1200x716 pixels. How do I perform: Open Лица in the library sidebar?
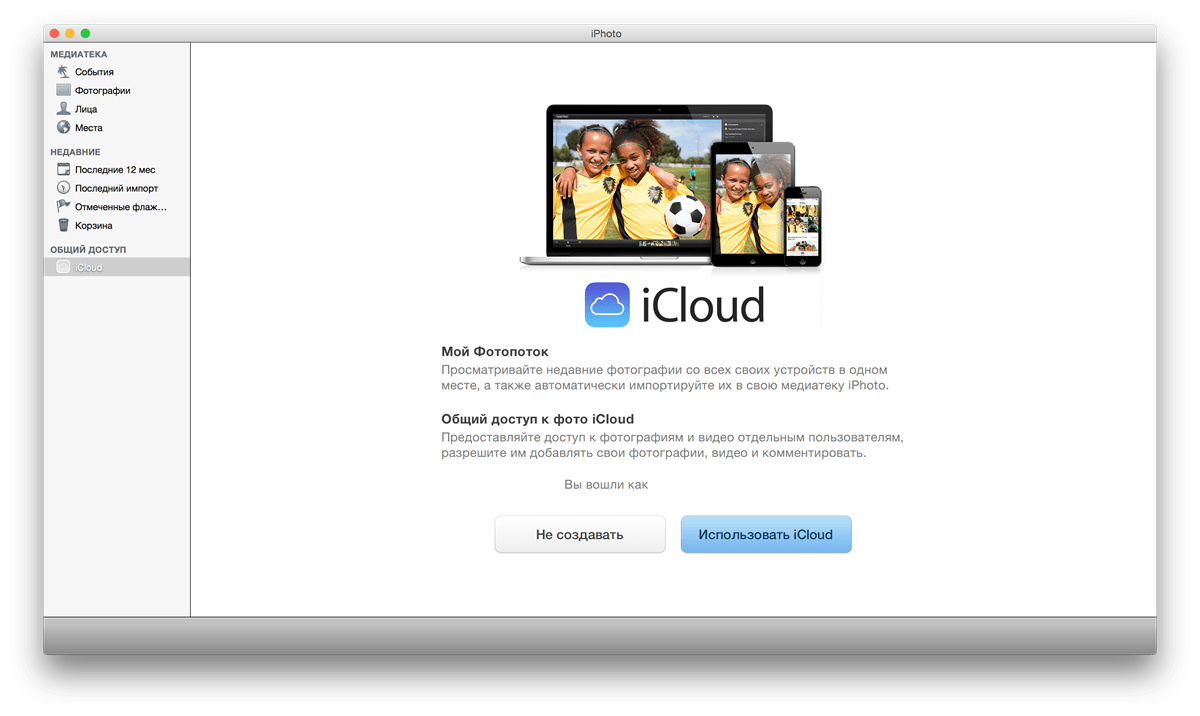[117, 109]
